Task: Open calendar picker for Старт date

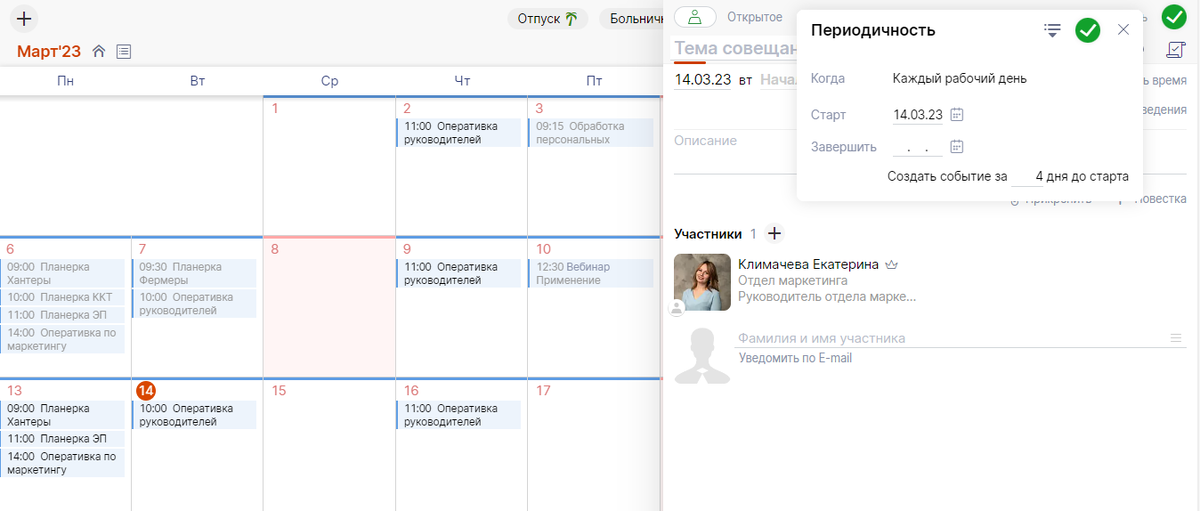Action: (956, 115)
